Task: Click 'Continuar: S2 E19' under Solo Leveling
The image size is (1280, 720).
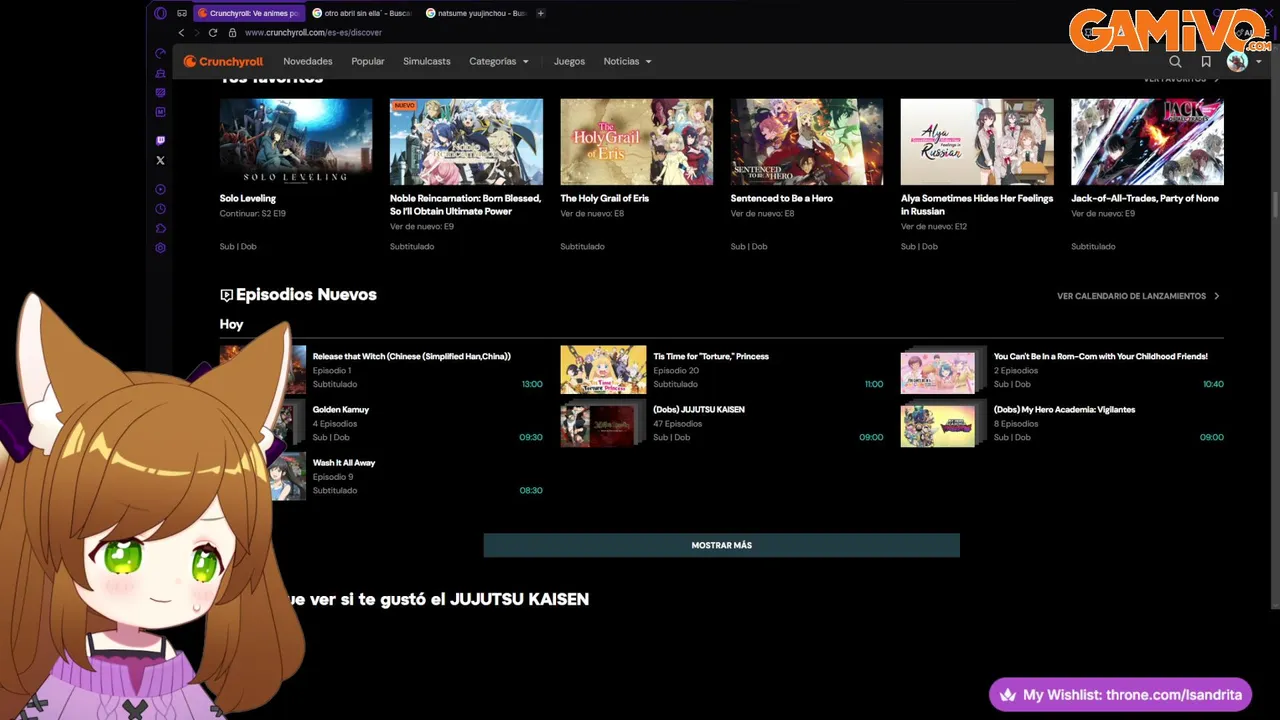Action: click(x=253, y=213)
